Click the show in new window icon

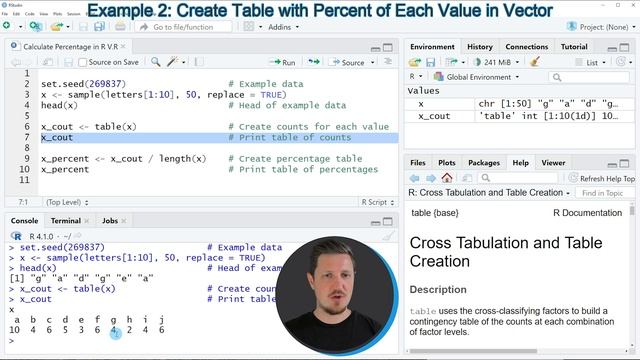click(x=48, y=62)
